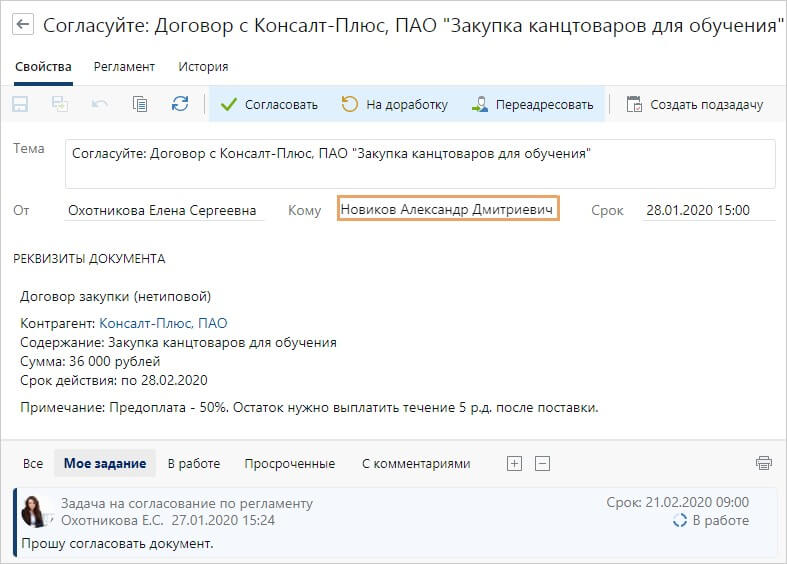
Task: Click text Содержание: Закупка канцтоваров для обучения
Action: click(x=179, y=342)
